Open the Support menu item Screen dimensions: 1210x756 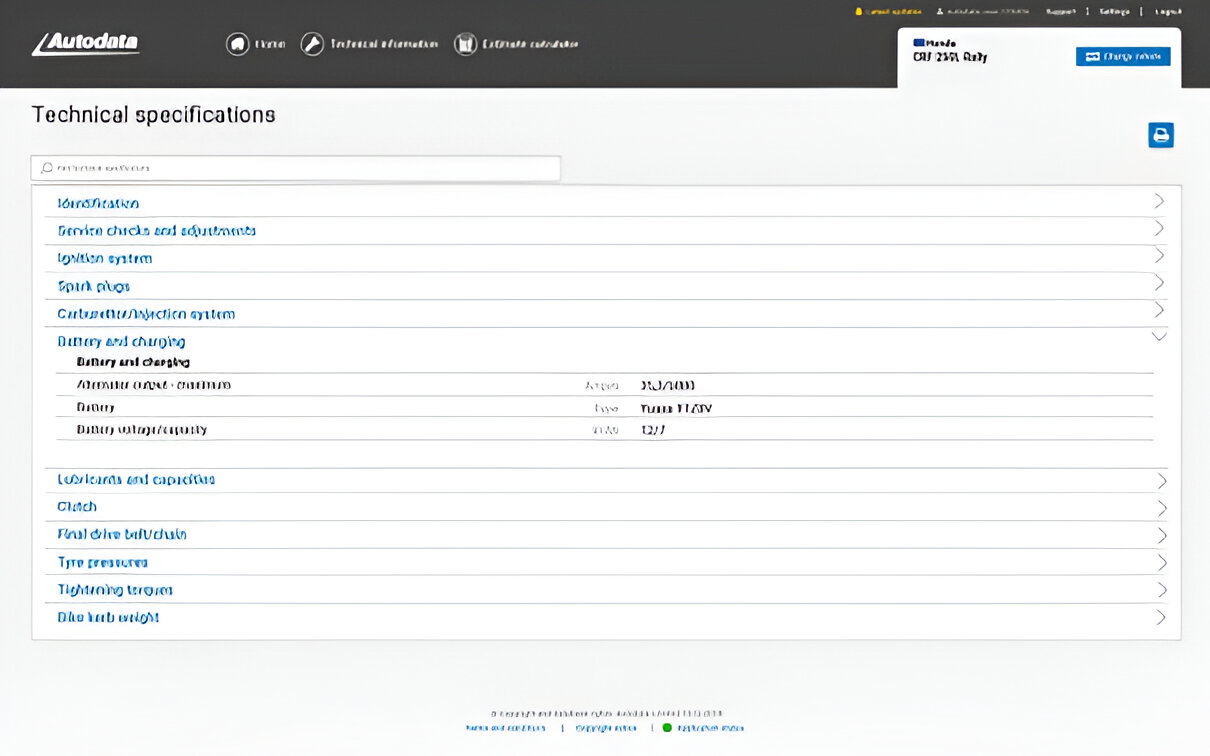coord(1060,12)
